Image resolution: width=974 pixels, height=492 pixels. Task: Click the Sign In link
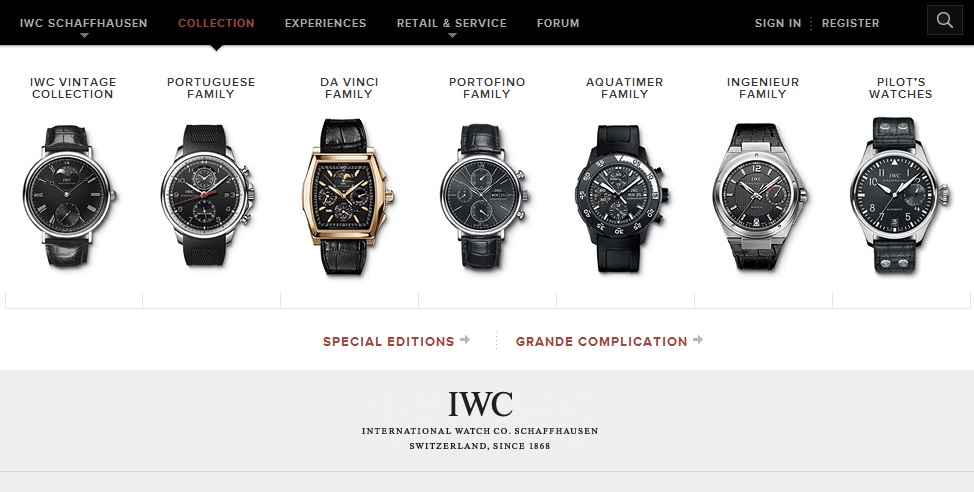(x=778, y=23)
